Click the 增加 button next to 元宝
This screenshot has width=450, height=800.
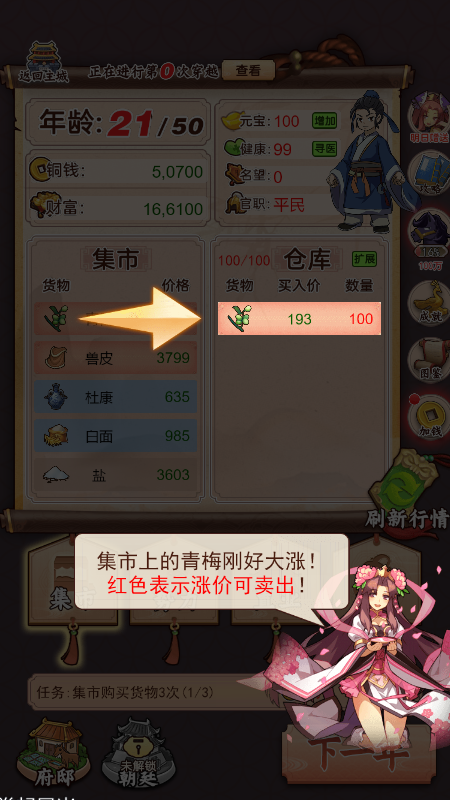pyautogui.click(x=324, y=121)
